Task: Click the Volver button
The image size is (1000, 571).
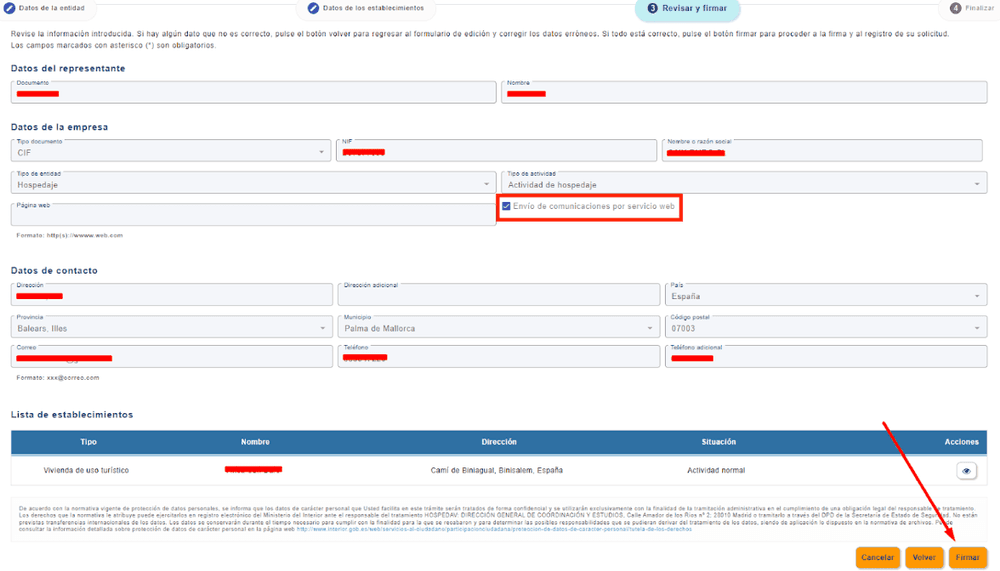Action: (x=924, y=557)
